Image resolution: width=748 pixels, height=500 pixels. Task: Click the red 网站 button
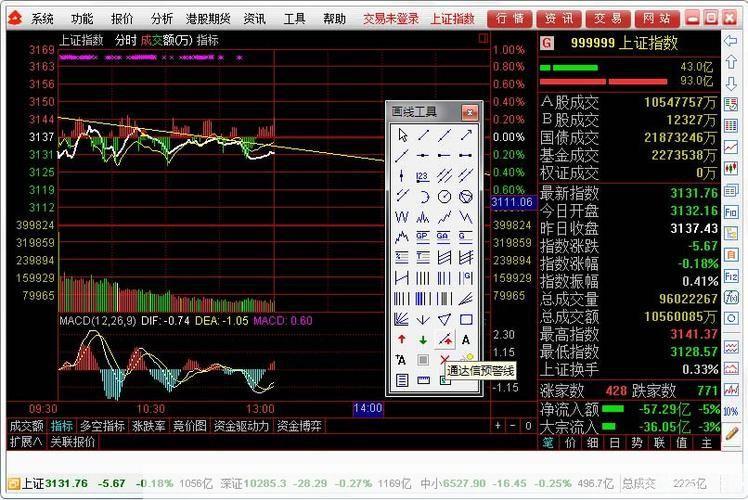tap(657, 19)
